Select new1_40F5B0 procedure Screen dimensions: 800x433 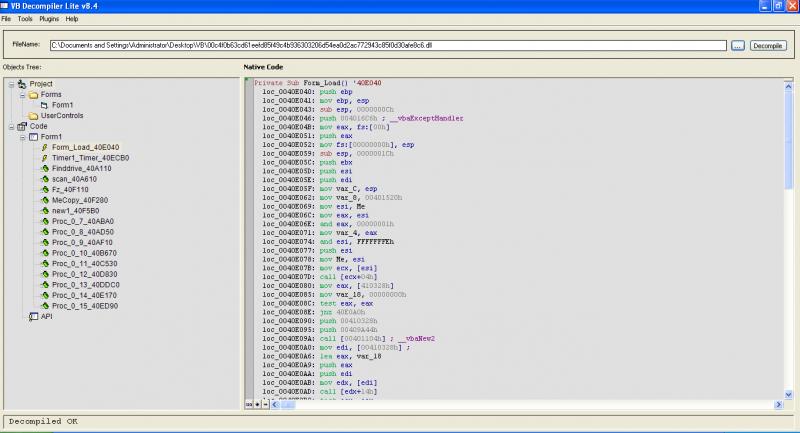point(76,211)
